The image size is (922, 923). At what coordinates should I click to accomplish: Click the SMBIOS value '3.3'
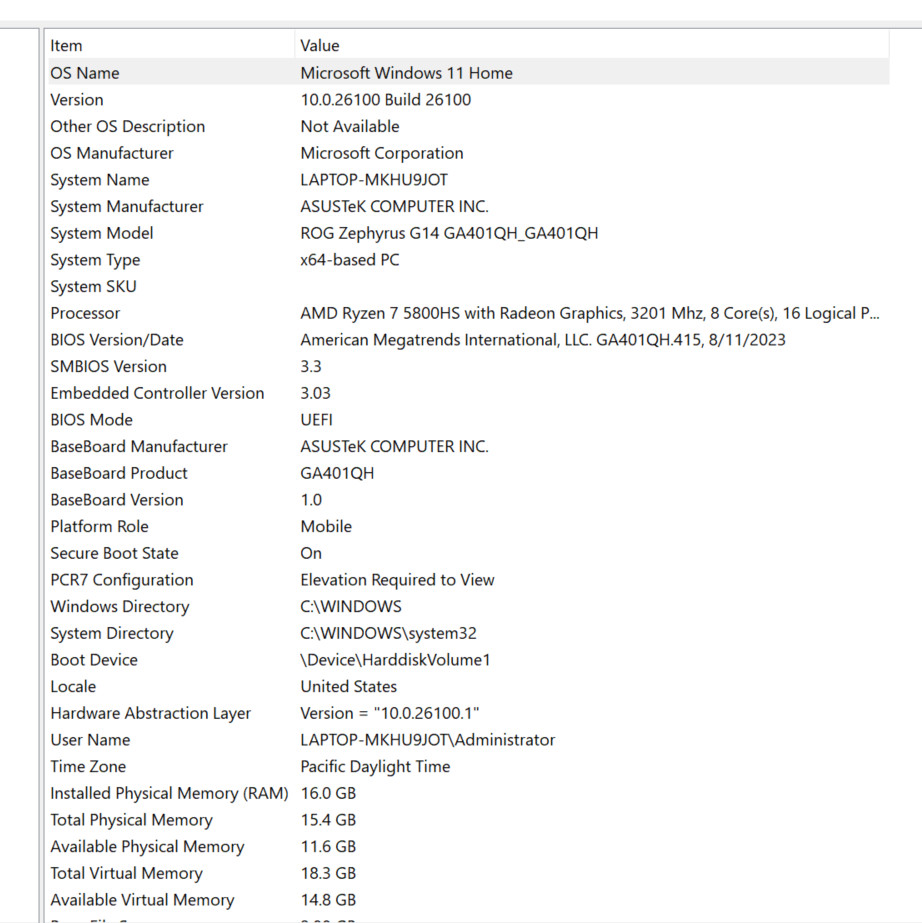point(311,367)
